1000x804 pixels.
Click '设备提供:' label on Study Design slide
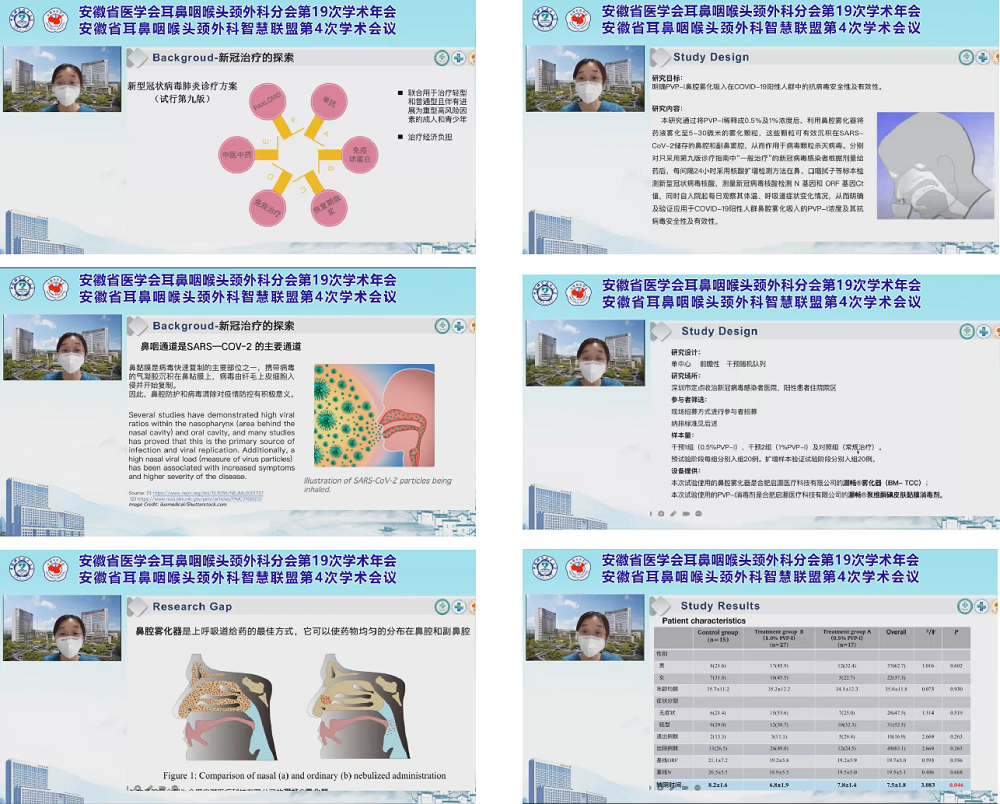[x=686, y=471]
